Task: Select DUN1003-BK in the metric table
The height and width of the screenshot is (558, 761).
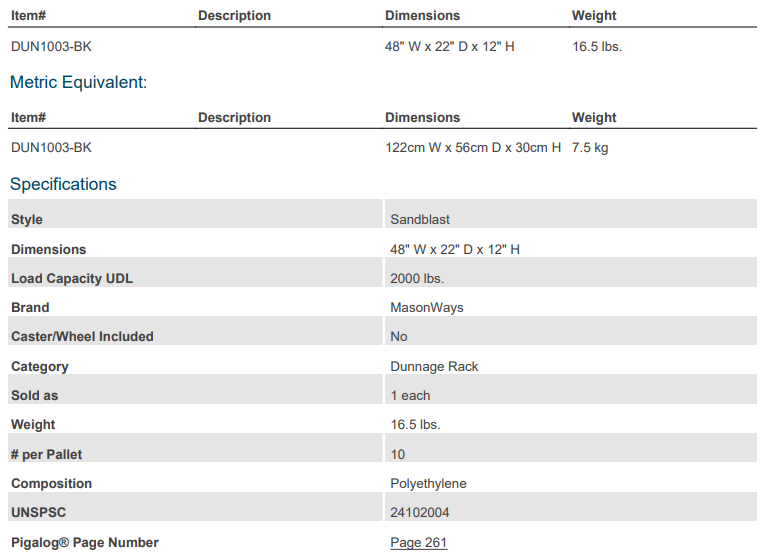Action: [51, 148]
